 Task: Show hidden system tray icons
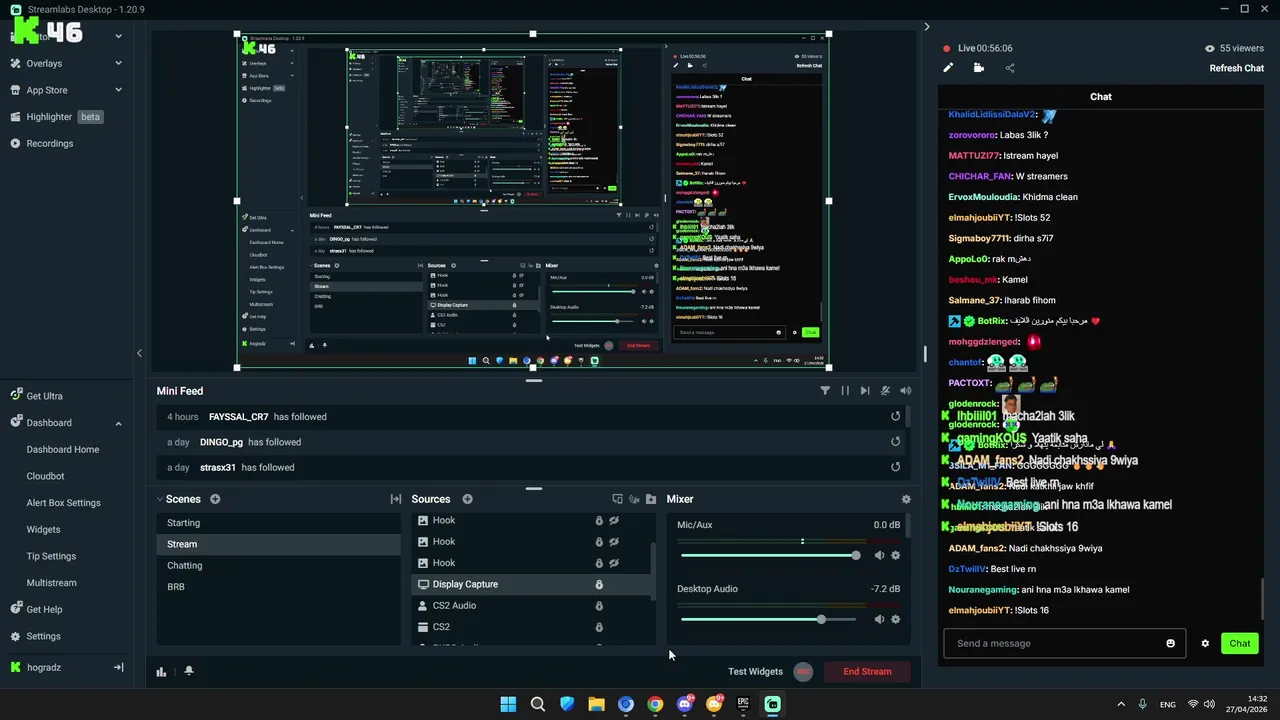1120,704
